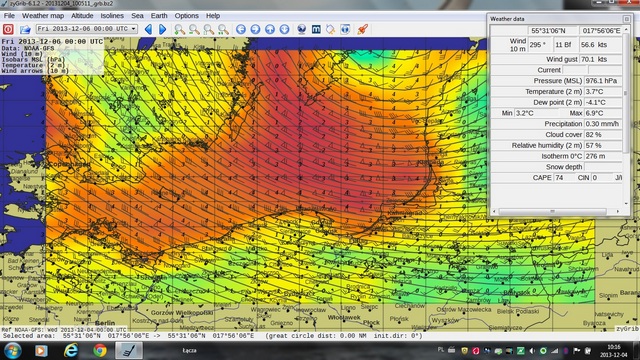Open the meteoblue 'm' toolbar icon
This screenshot has height=360, width=640.
(316, 29)
